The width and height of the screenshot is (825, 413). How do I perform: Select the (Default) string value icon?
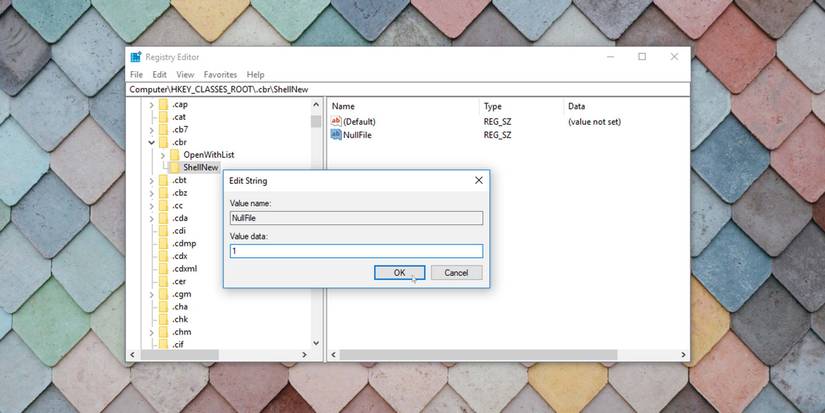[x=336, y=122]
